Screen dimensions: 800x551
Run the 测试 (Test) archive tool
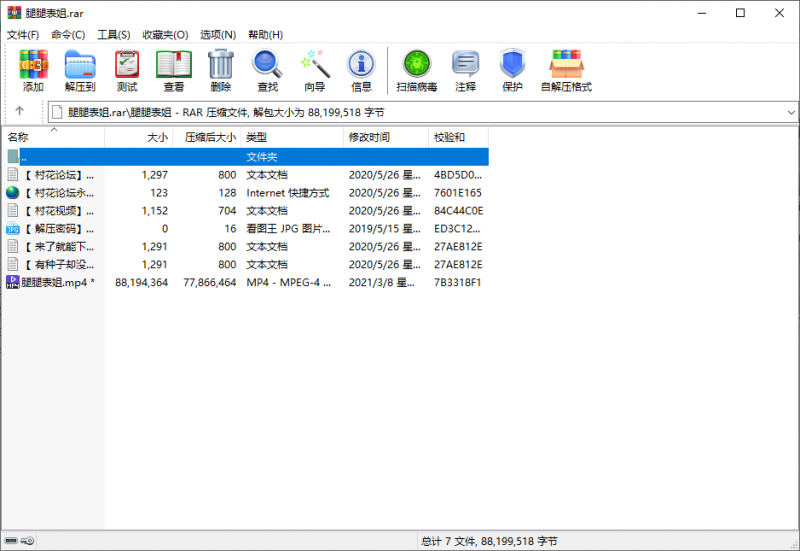pyautogui.click(x=127, y=70)
